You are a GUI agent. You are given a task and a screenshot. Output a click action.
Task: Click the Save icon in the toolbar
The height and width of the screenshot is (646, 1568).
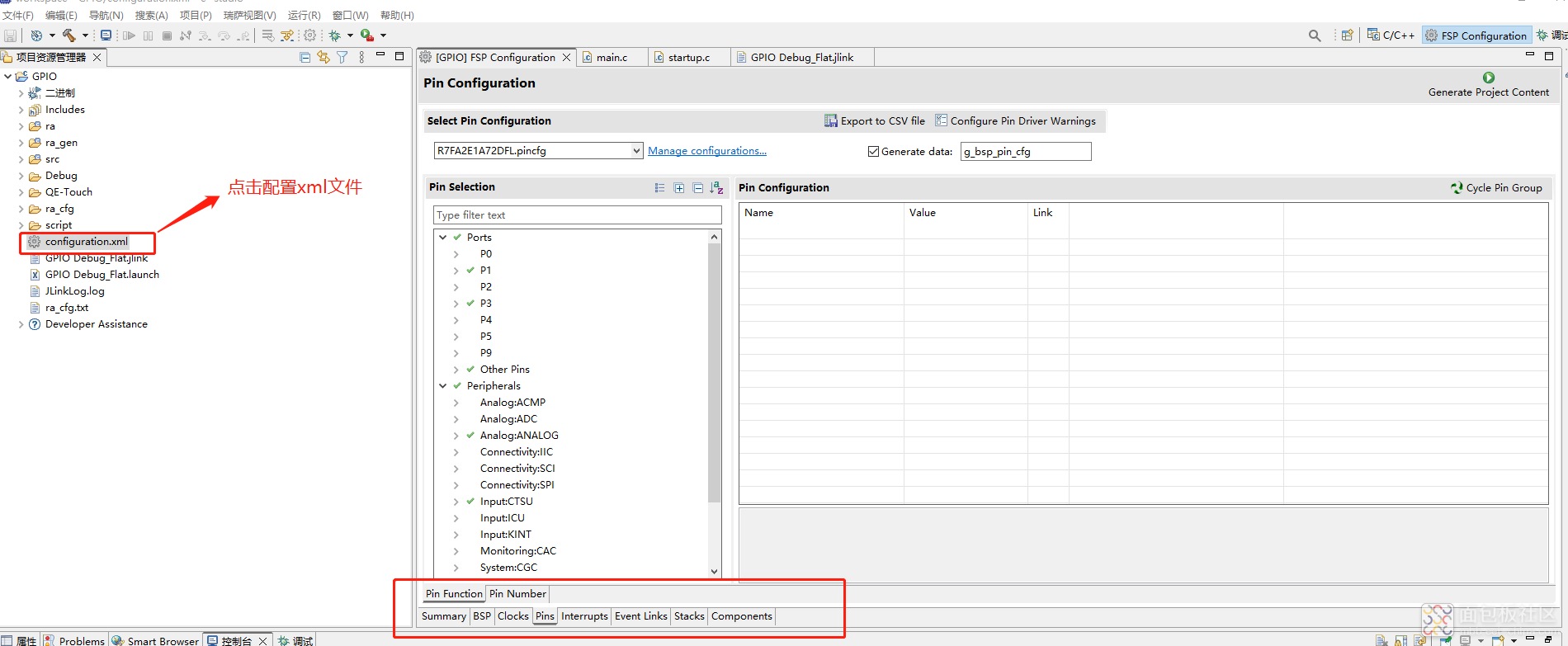[11, 35]
